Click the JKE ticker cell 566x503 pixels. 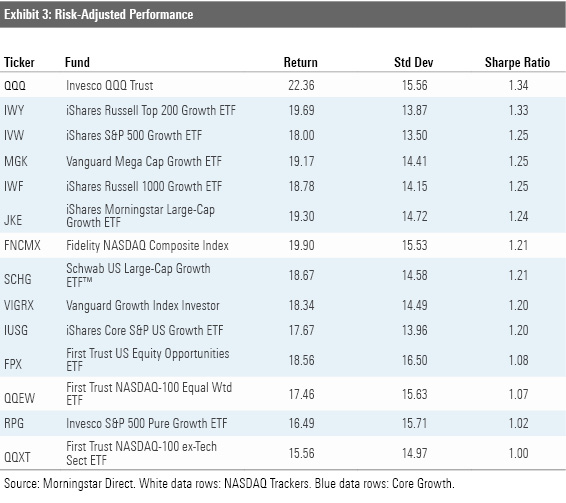[13, 220]
